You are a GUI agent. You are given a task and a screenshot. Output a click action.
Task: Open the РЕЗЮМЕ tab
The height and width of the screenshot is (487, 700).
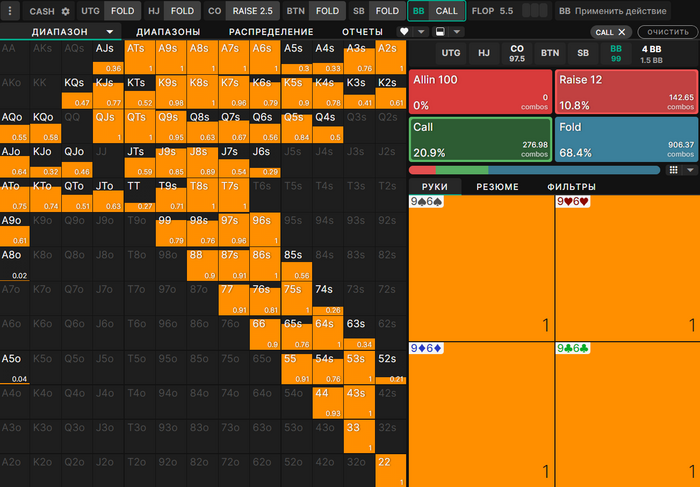click(x=497, y=187)
